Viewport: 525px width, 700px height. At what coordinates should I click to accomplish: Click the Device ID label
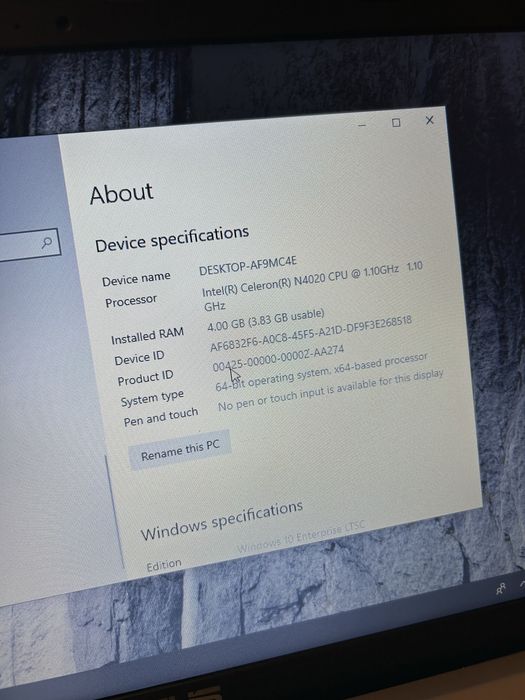tap(139, 358)
